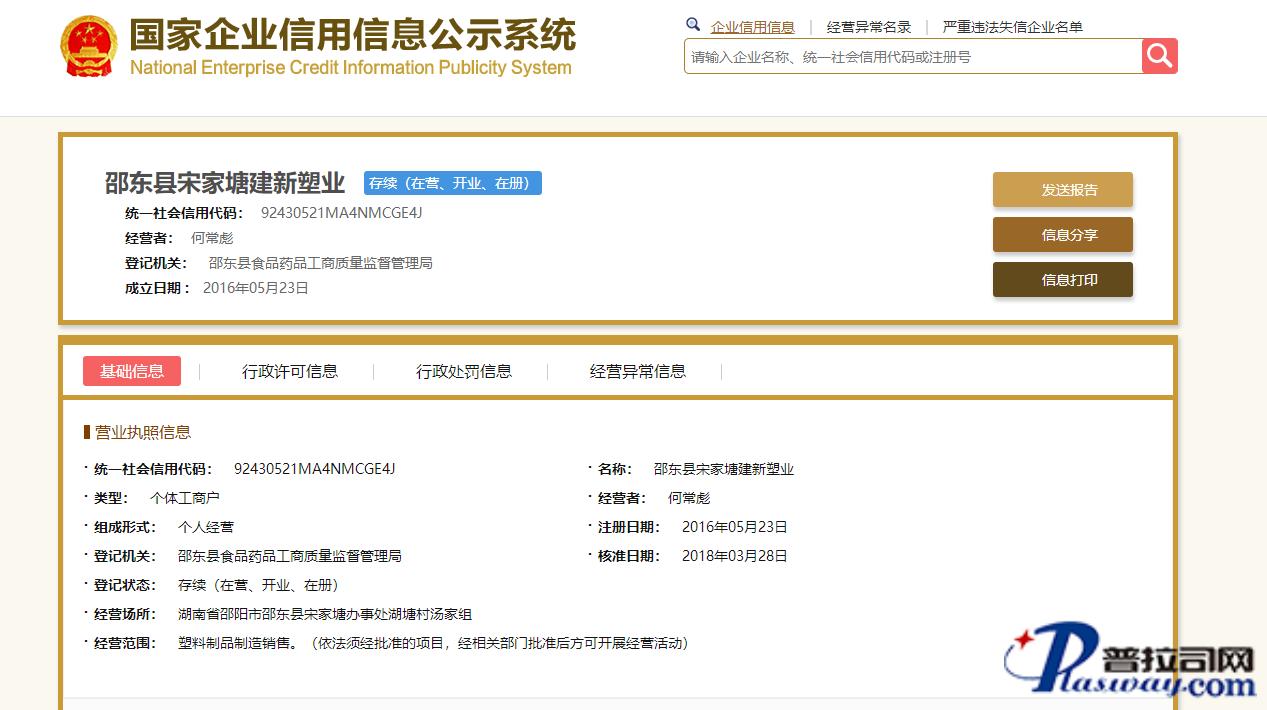Click the site title 国家企业信用信息公示系统
The height and width of the screenshot is (710, 1267).
click(352, 36)
